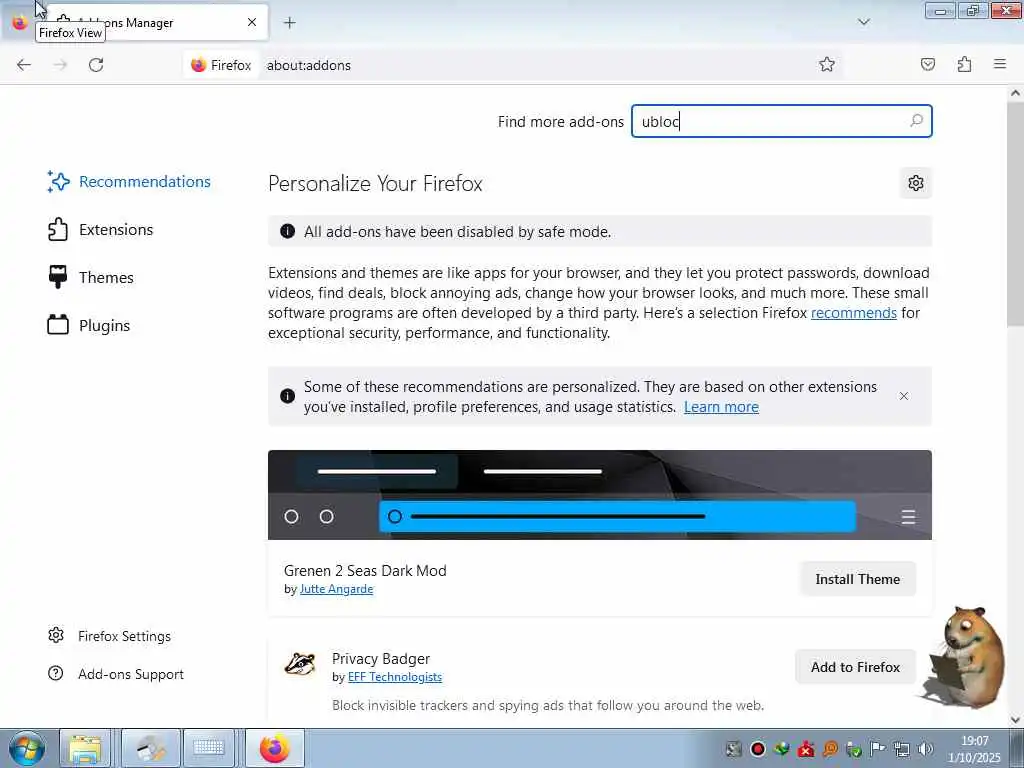Open Firefox Settings from the sidebar
The image size is (1024, 768).
110,636
